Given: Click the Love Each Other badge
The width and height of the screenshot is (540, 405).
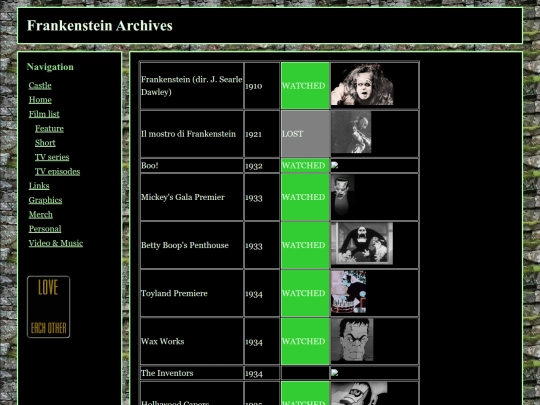Looking at the screenshot, I should (x=49, y=307).
